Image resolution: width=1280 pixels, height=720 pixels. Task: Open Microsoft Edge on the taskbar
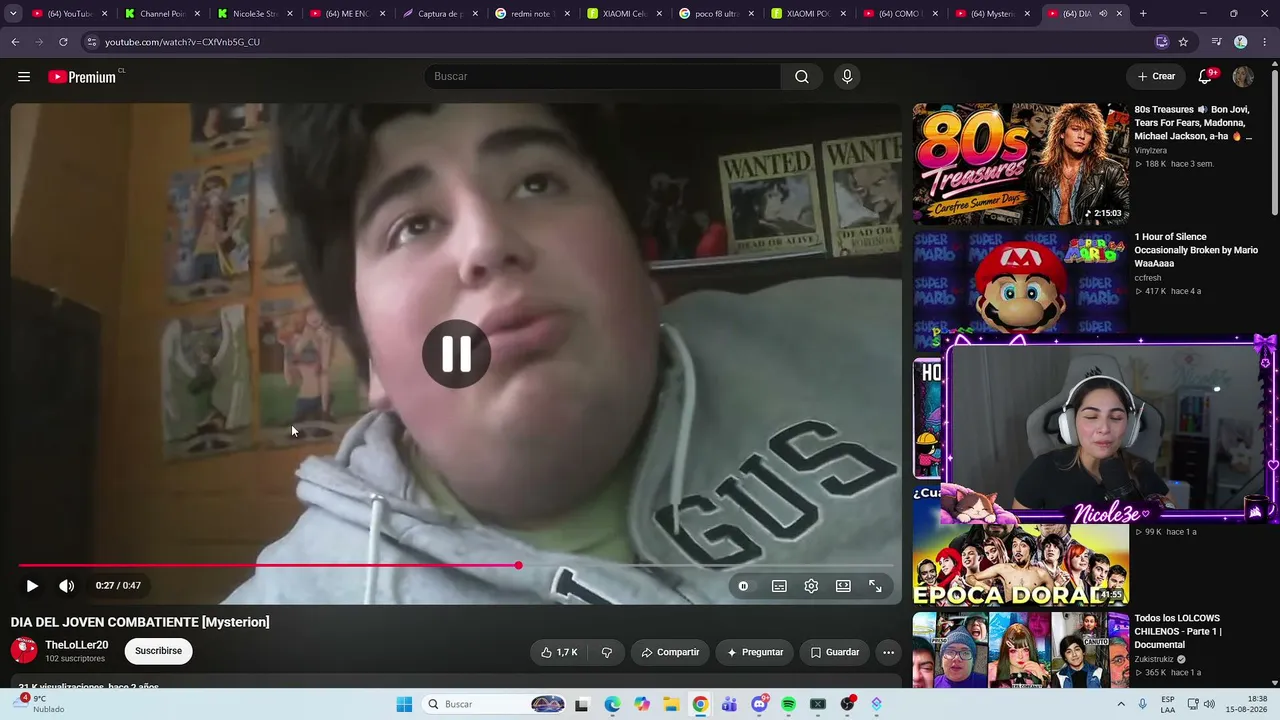(x=612, y=704)
